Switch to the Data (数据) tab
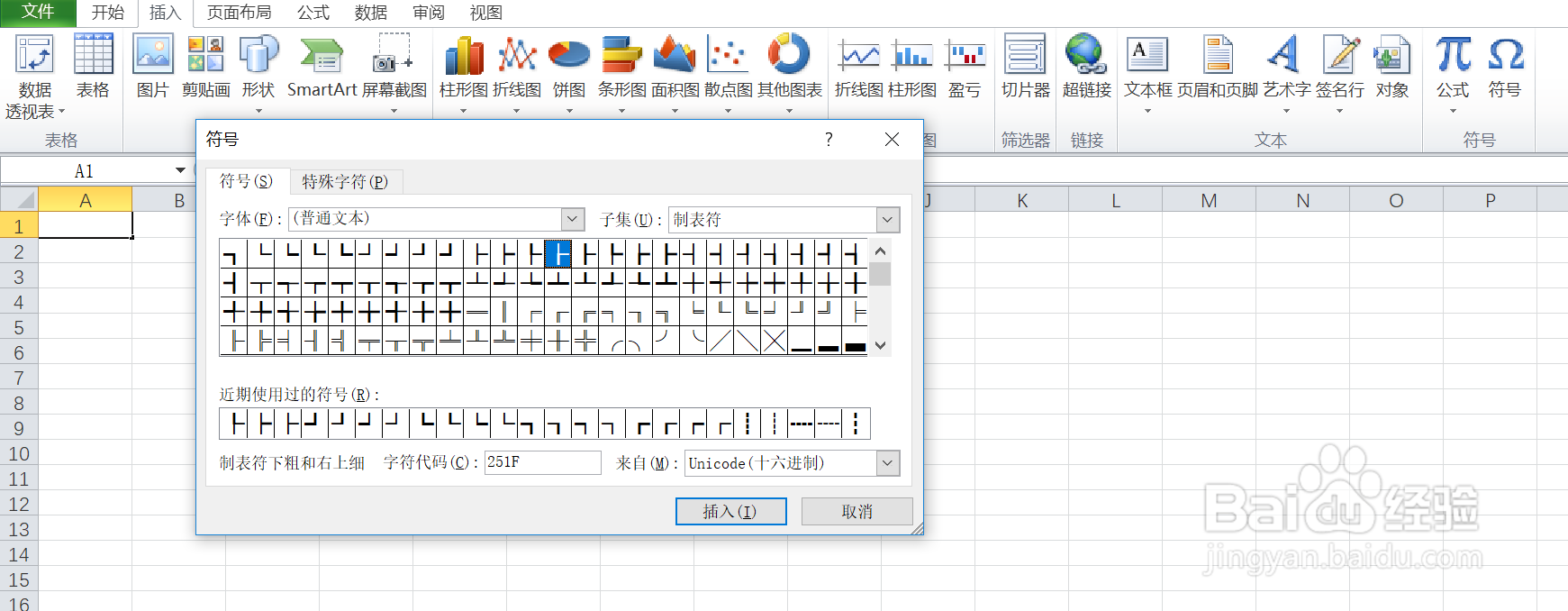 pos(371,13)
